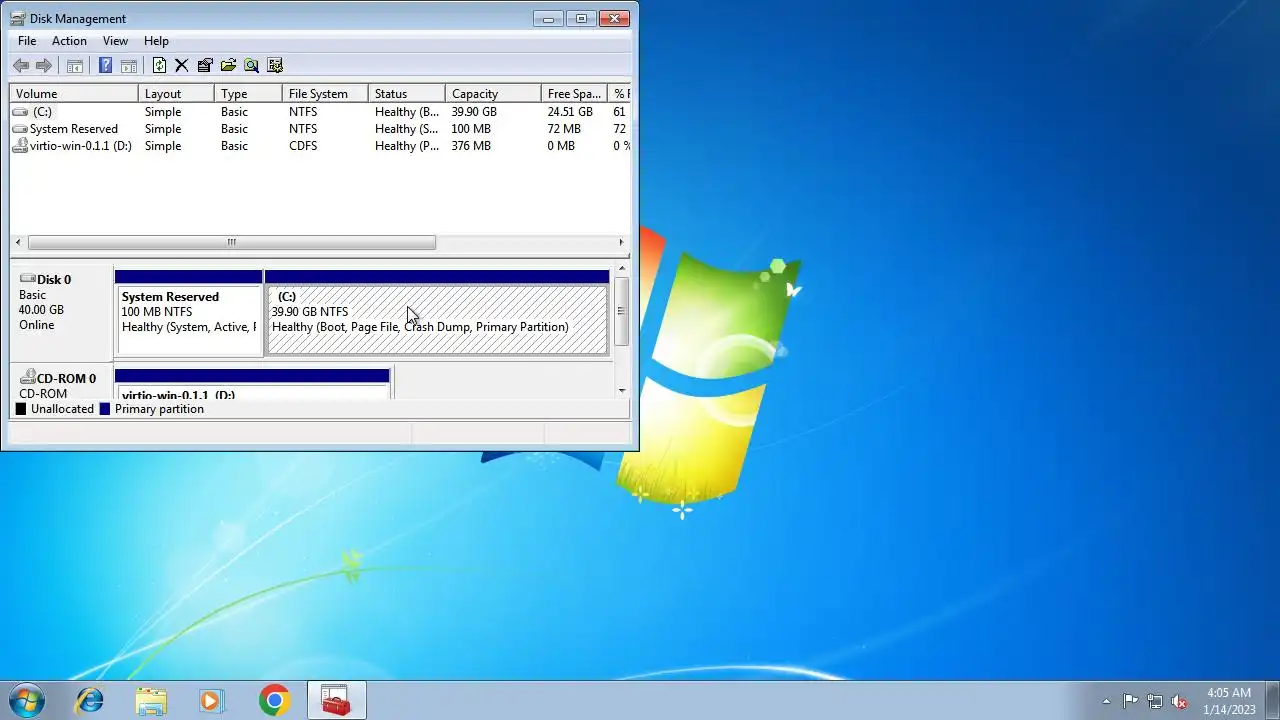Screen dimensions: 1280x720
Task: Select the Disk 0 label panel
Action: (x=62, y=313)
